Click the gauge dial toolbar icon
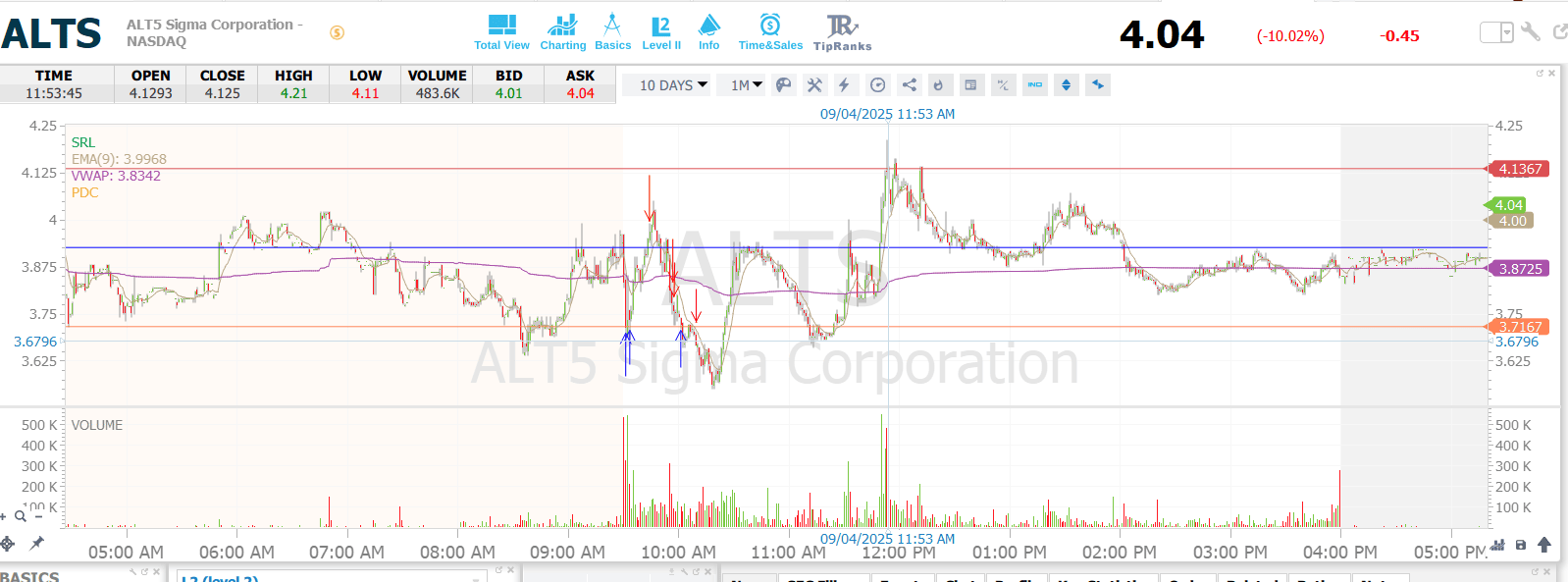The width and height of the screenshot is (1568, 582). (x=877, y=85)
